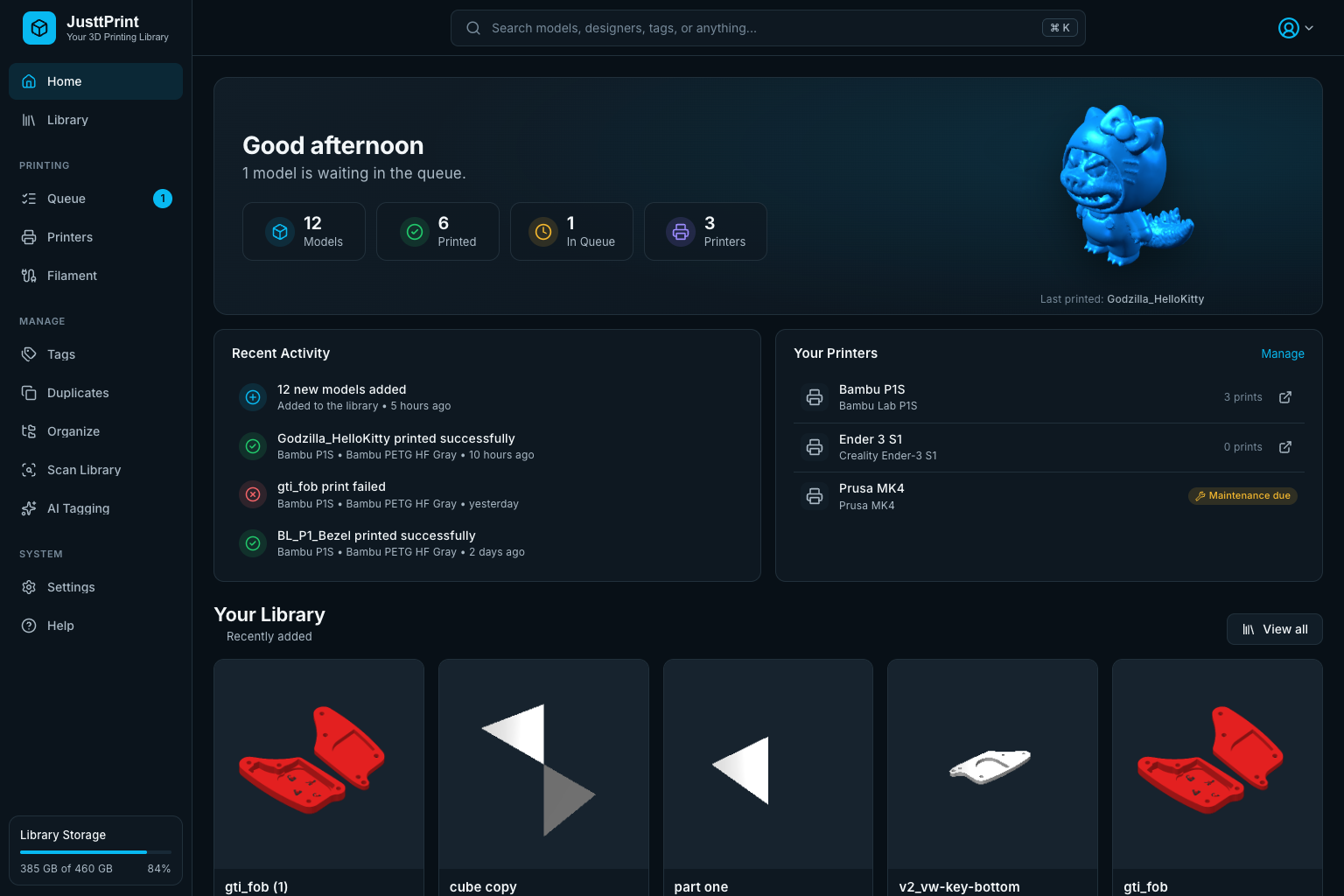The image size is (1344, 896).
Task: Click the 1 In Queue stat card
Action: coord(571,232)
